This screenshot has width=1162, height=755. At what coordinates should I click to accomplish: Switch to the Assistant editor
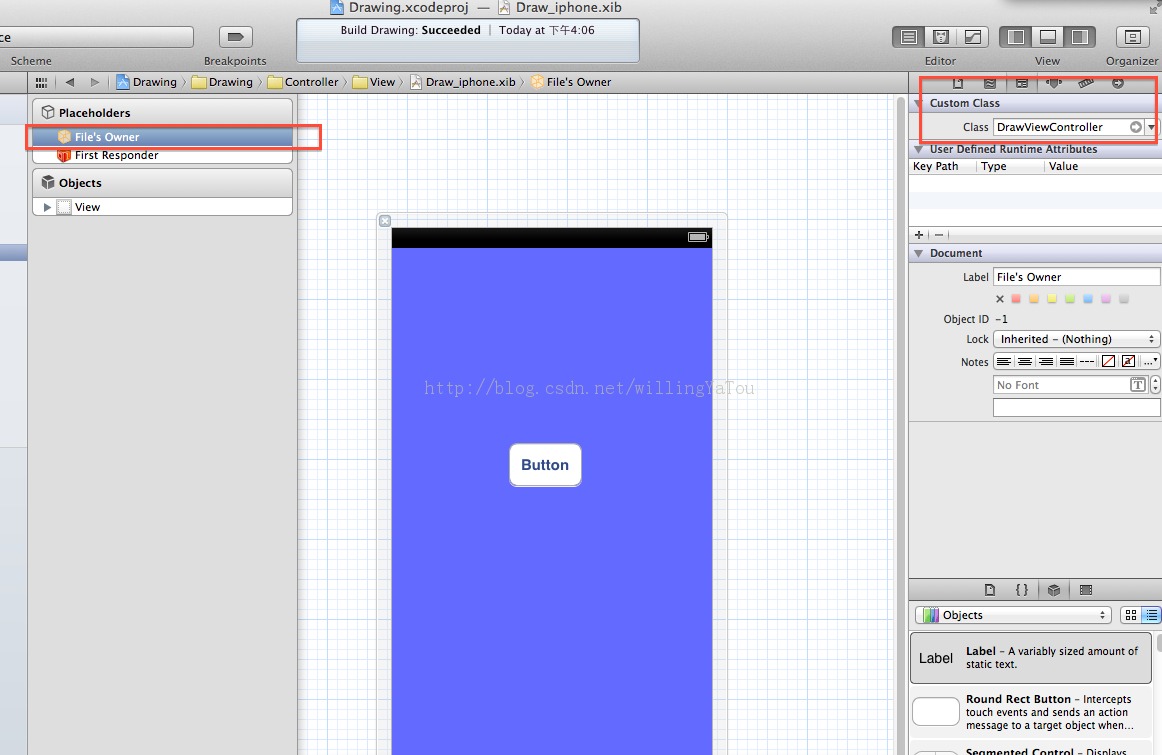pos(940,37)
